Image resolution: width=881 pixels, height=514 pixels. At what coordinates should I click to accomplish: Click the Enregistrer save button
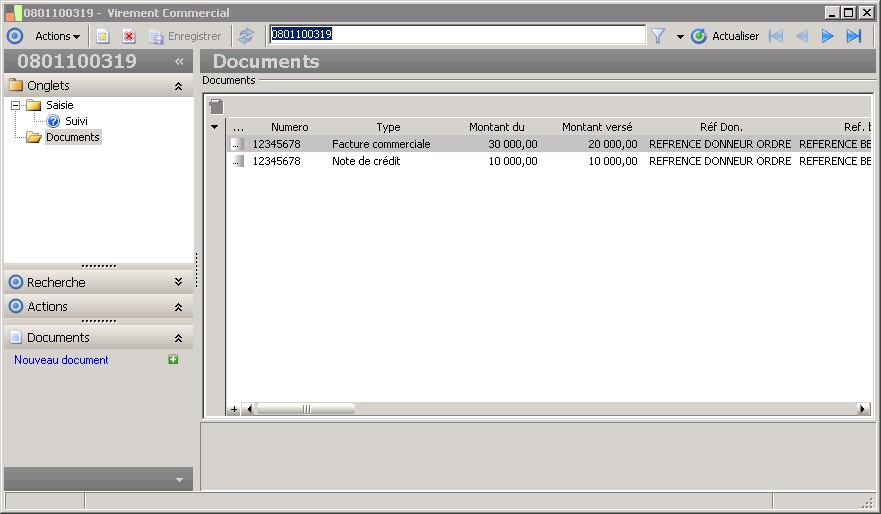185,37
